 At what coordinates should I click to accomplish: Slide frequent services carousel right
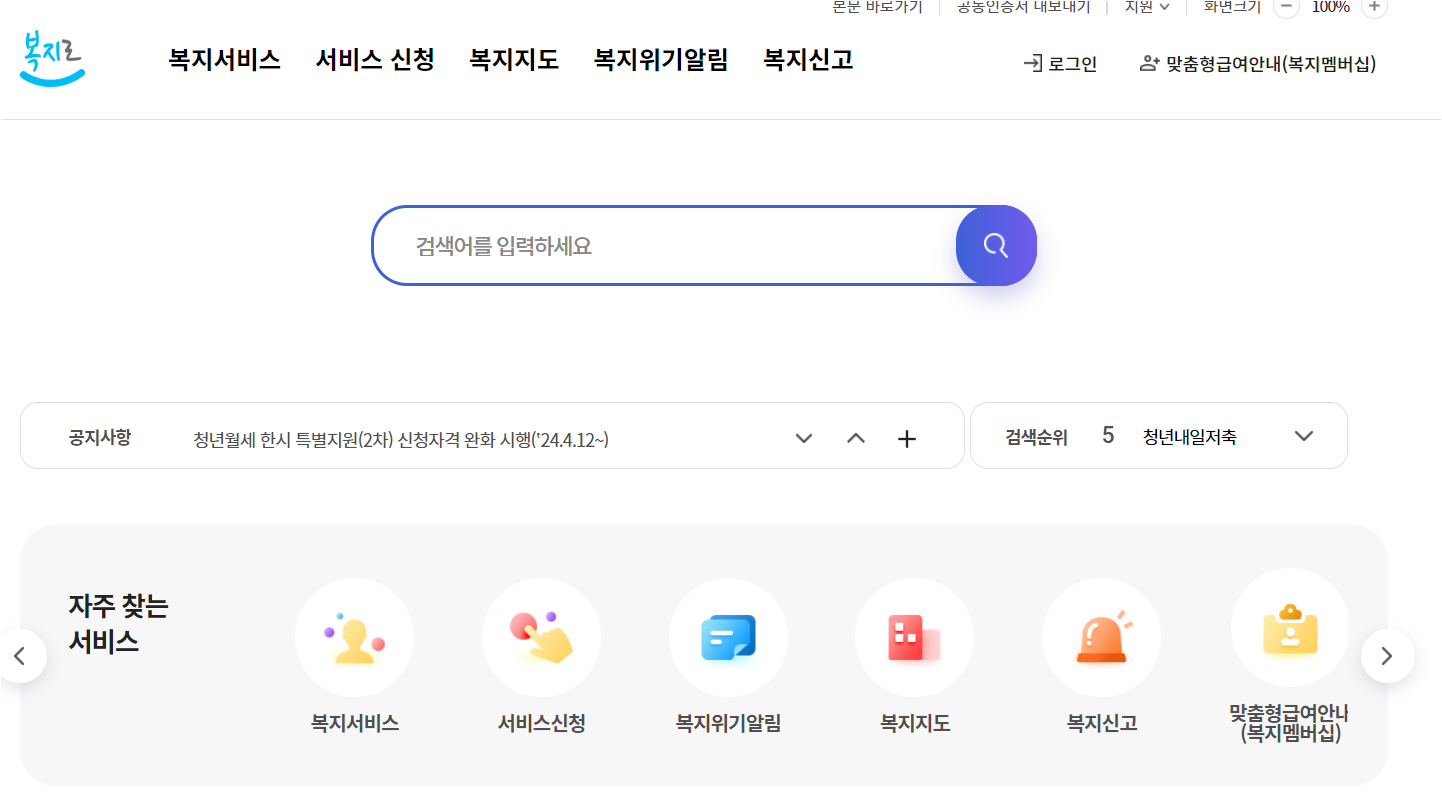[1387, 656]
